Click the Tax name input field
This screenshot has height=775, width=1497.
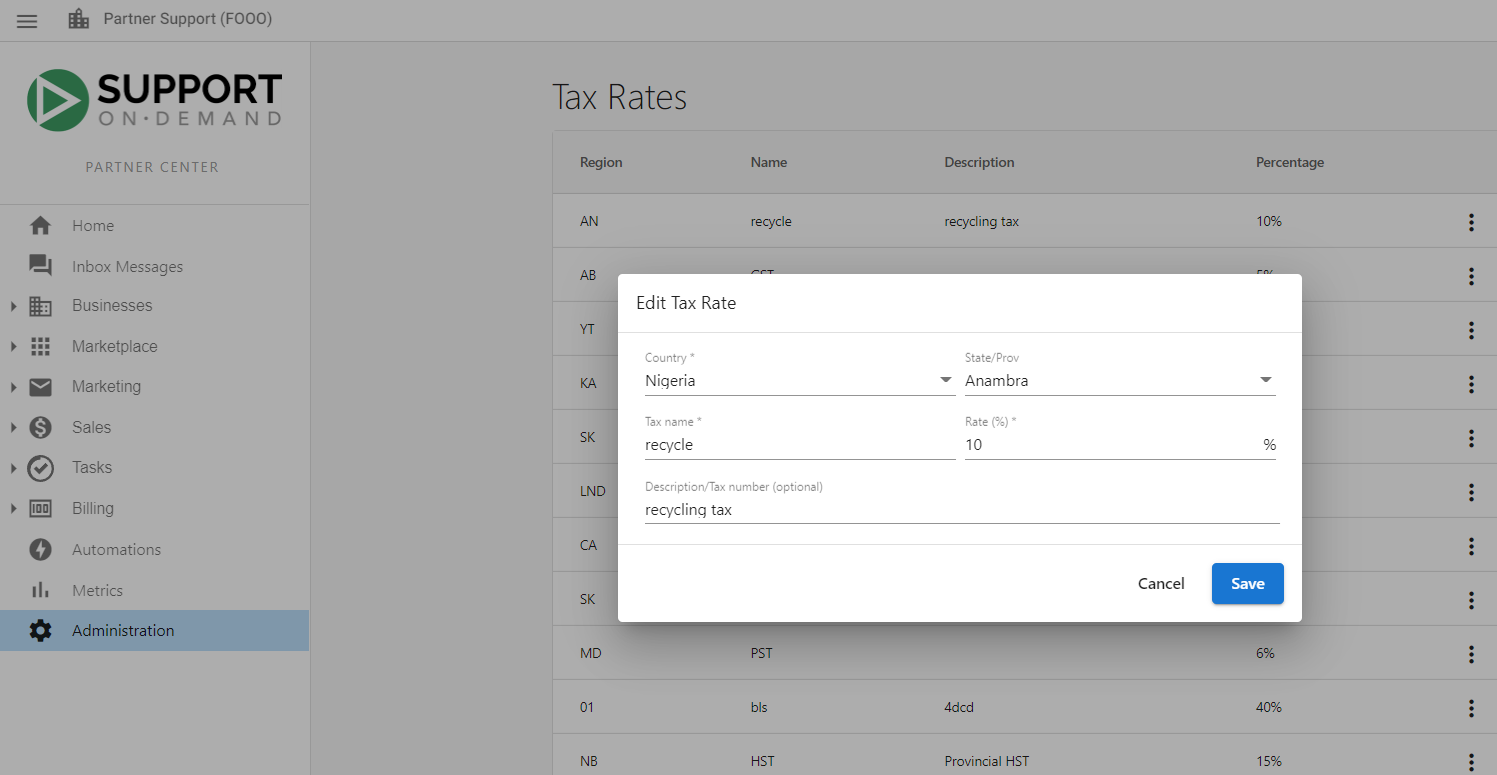(x=800, y=445)
